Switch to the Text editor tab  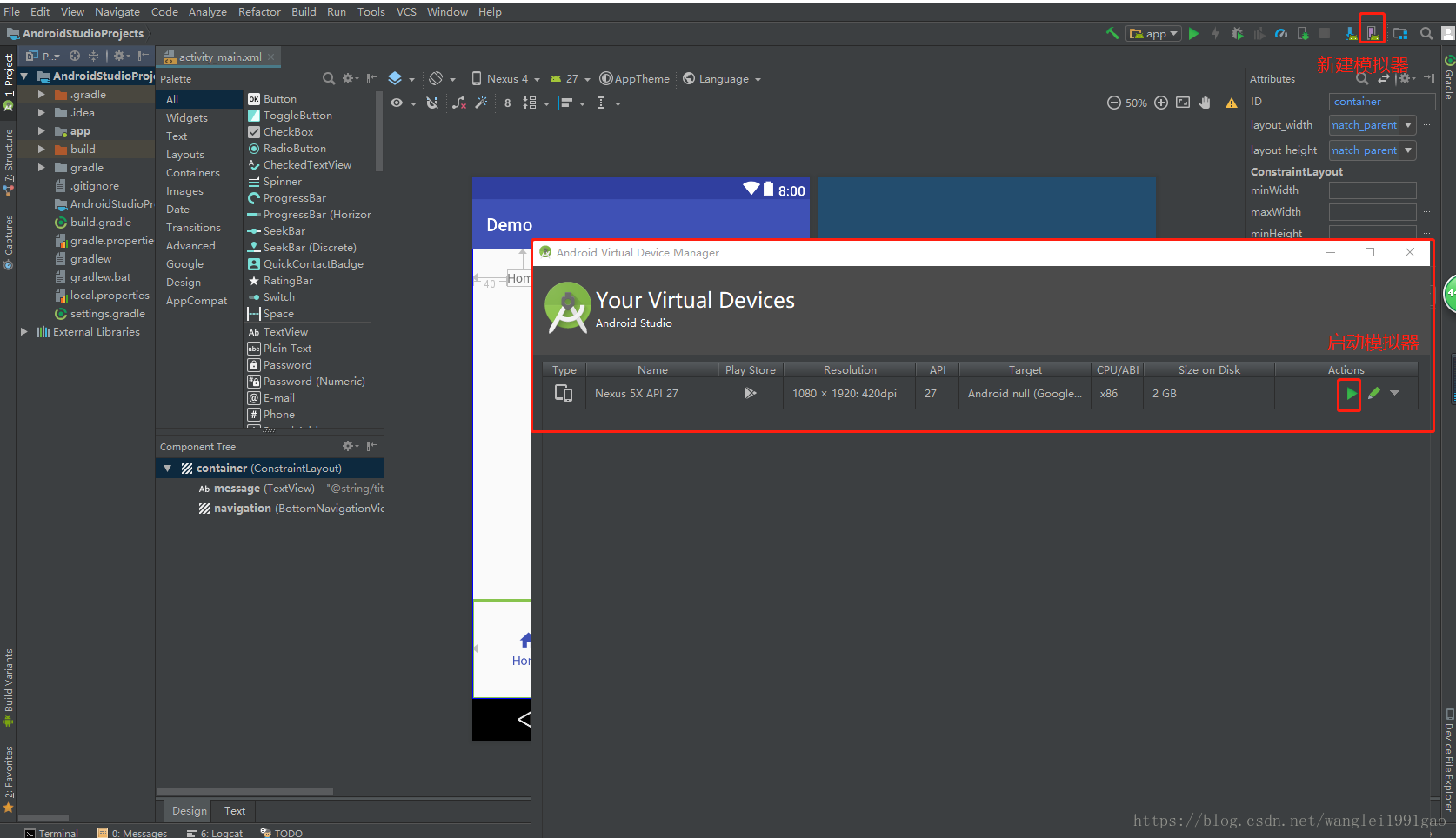[x=235, y=811]
